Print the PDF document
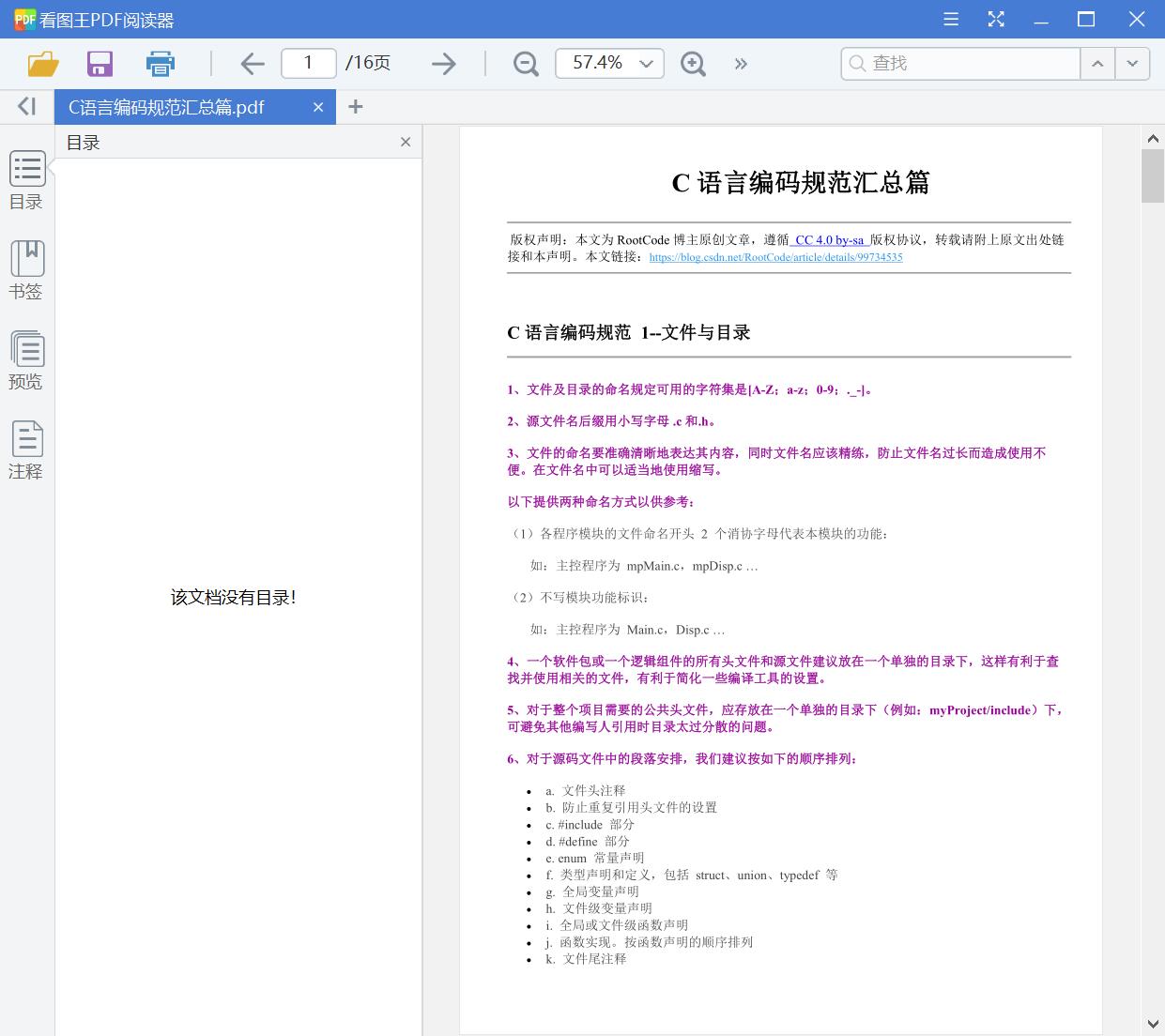The image size is (1165, 1036). (160, 63)
